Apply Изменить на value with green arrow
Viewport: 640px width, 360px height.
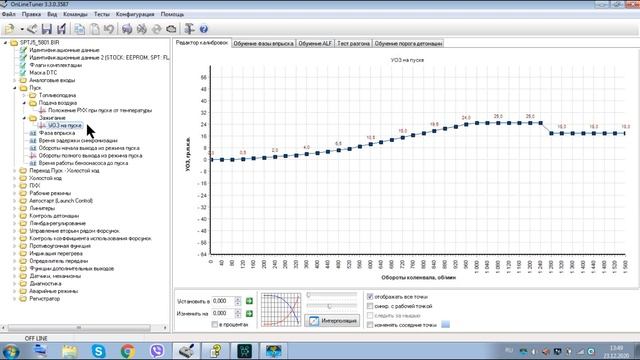tap(249, 313)
